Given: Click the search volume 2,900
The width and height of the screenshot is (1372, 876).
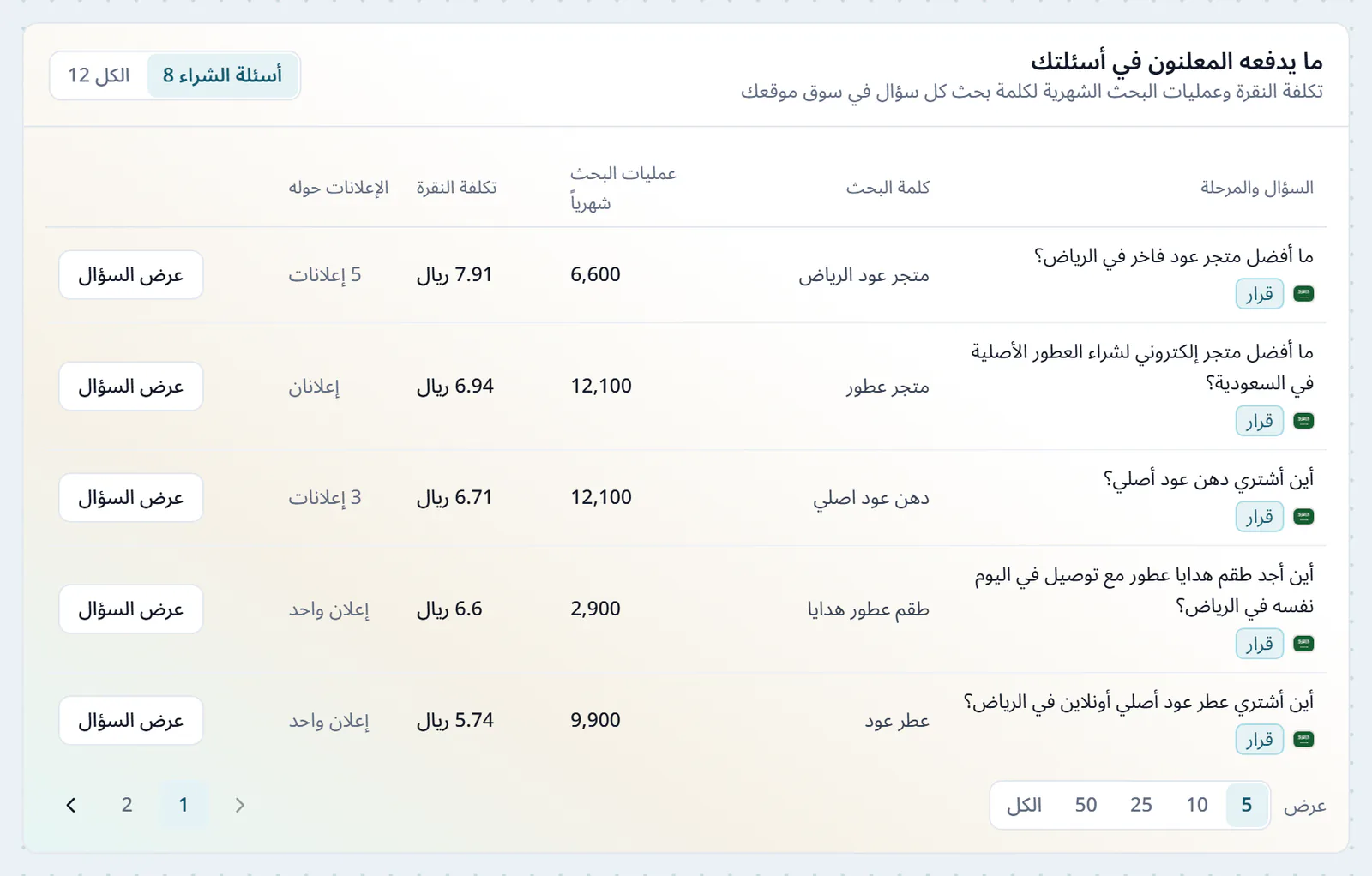Looking at the screenshot, I should coord(595,609).
